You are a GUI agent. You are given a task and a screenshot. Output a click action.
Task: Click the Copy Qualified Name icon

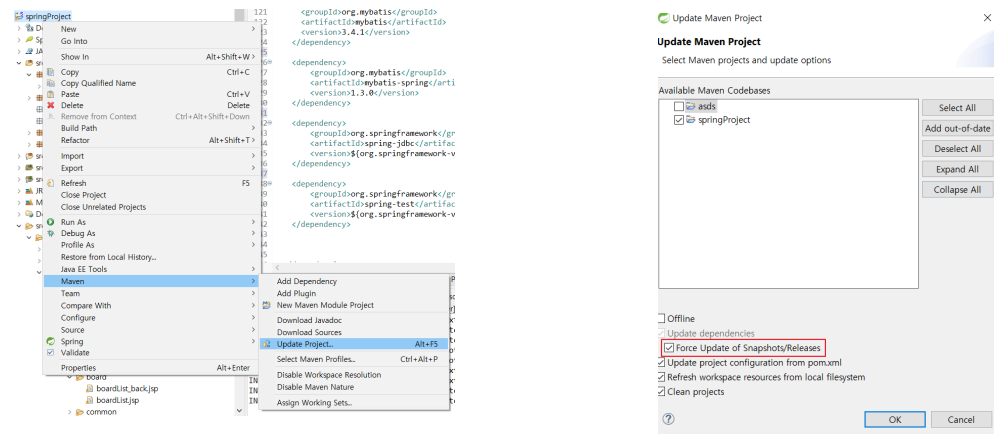51,83
